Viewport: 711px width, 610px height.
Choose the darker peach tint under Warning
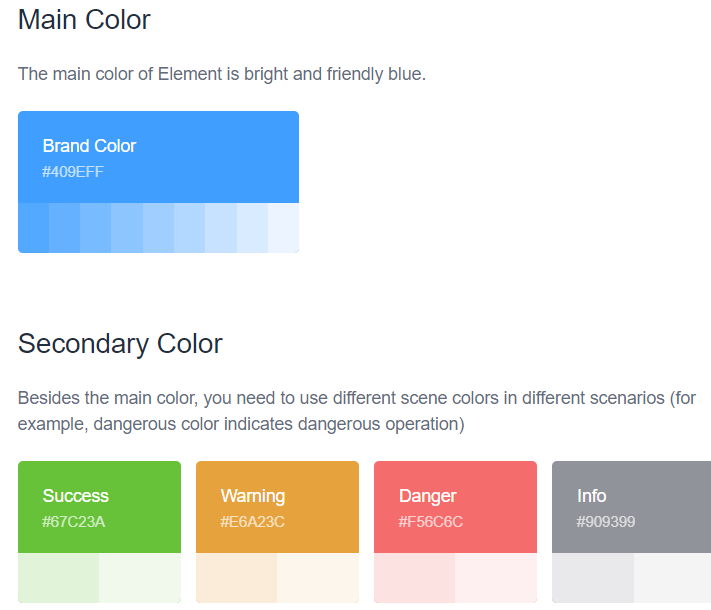[236, 578]
